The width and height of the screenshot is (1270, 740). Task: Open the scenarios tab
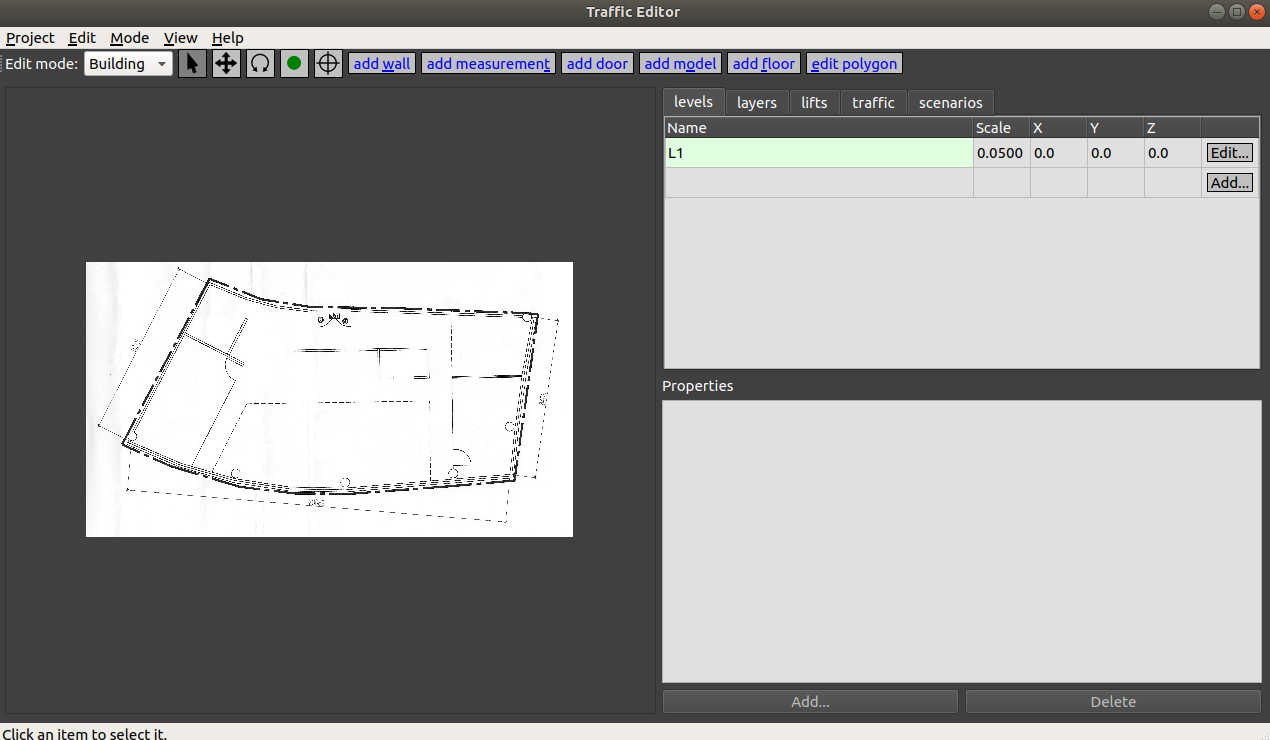950,102
